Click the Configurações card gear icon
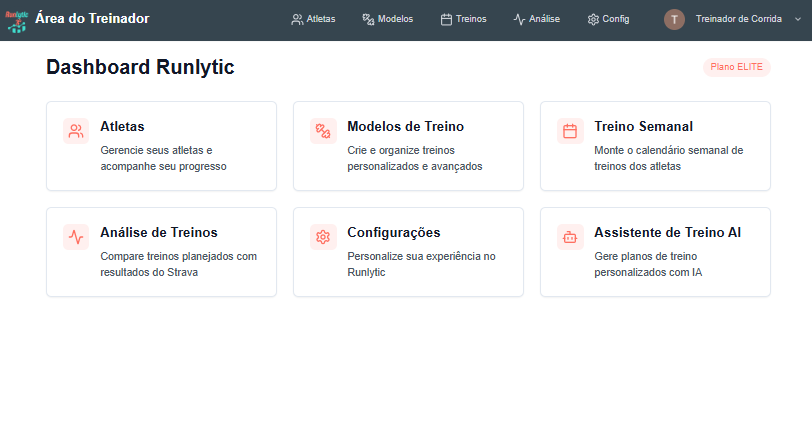 pyautogui.click(x=323, y=237)
